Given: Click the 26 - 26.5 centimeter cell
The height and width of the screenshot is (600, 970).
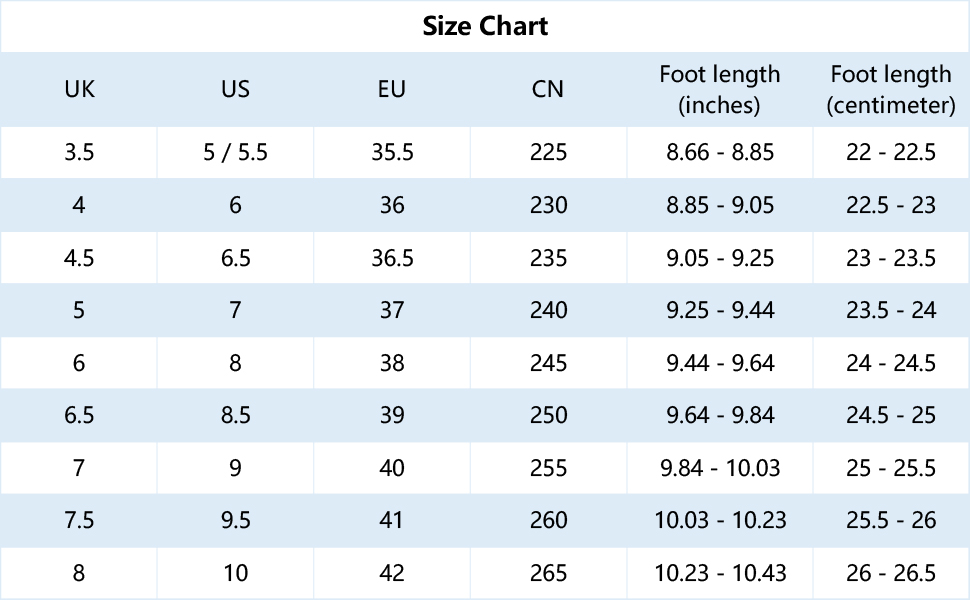Looking at the screenshot, I should [891, 573].
